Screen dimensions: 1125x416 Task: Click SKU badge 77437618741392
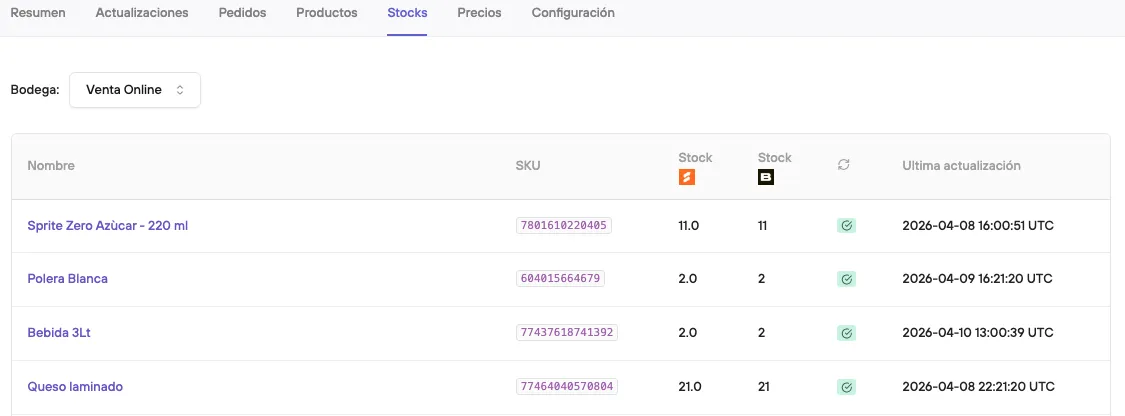[567, 332]
